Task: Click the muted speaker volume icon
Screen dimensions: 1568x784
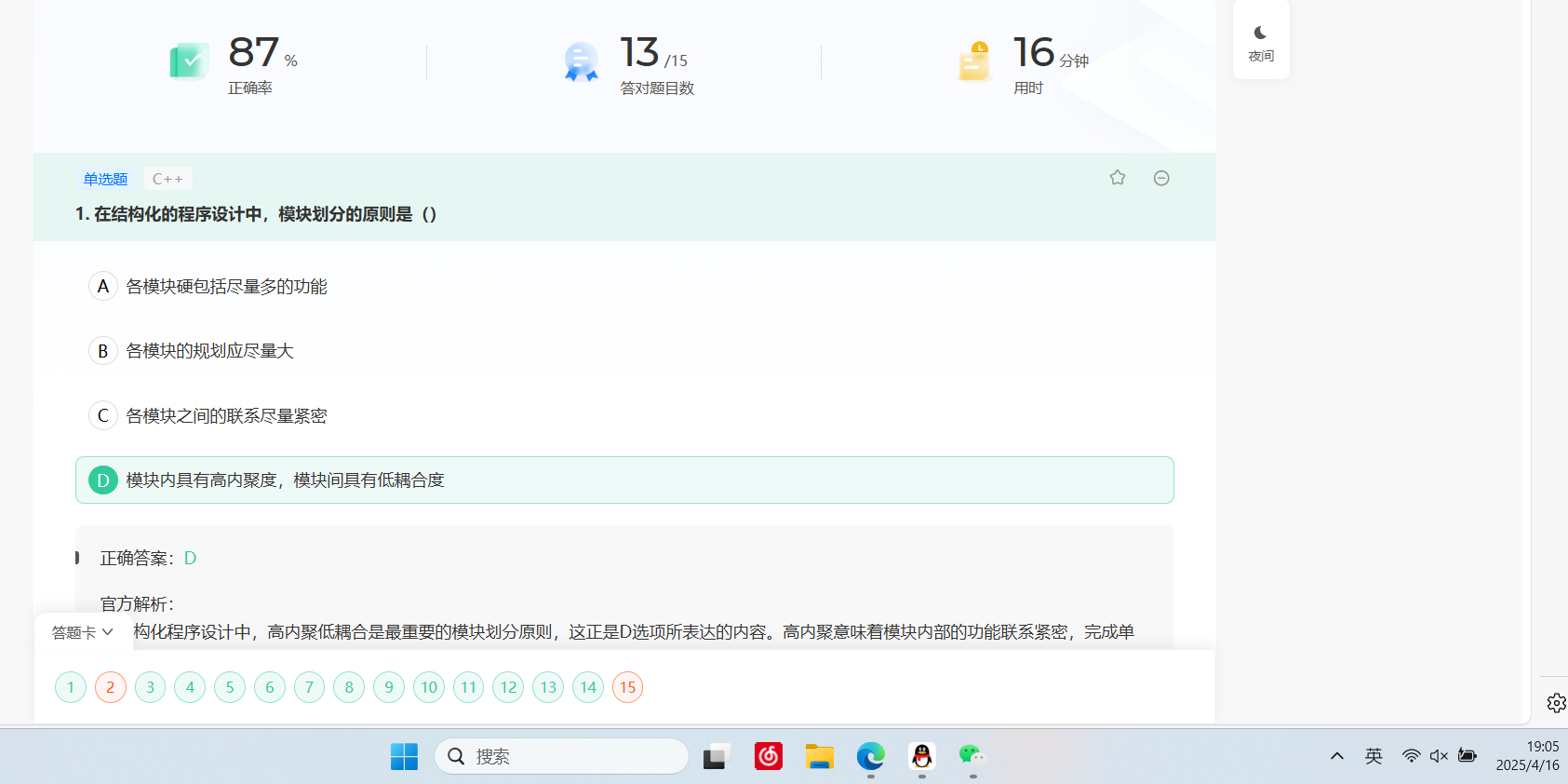Action: [1439, 756]
